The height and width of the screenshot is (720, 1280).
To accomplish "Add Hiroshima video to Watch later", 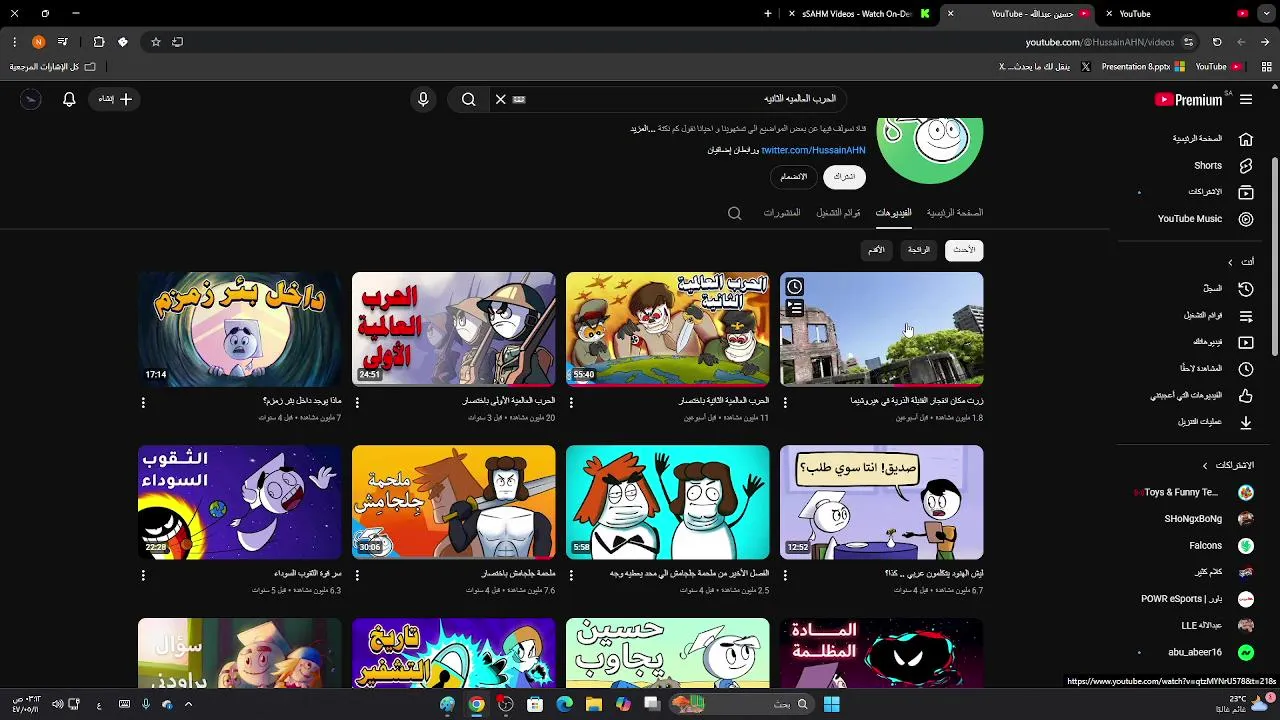I will coord(795,287).
